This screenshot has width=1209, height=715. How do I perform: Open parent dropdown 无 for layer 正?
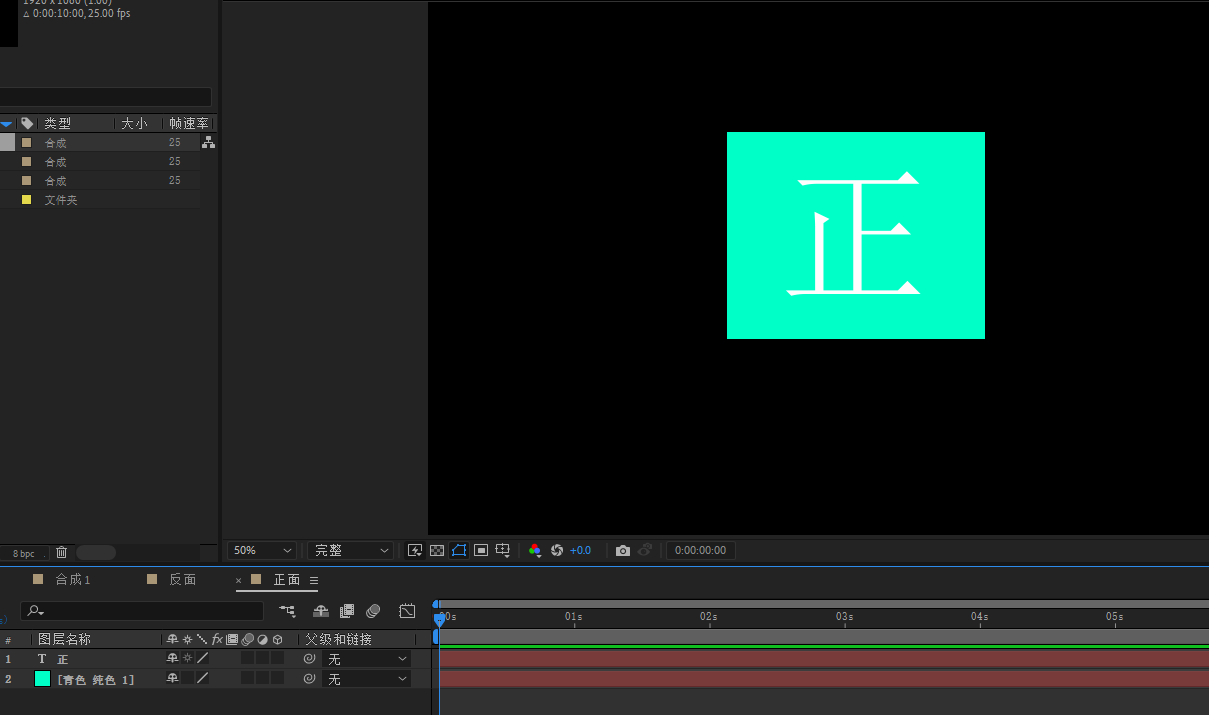click(367, 659)
